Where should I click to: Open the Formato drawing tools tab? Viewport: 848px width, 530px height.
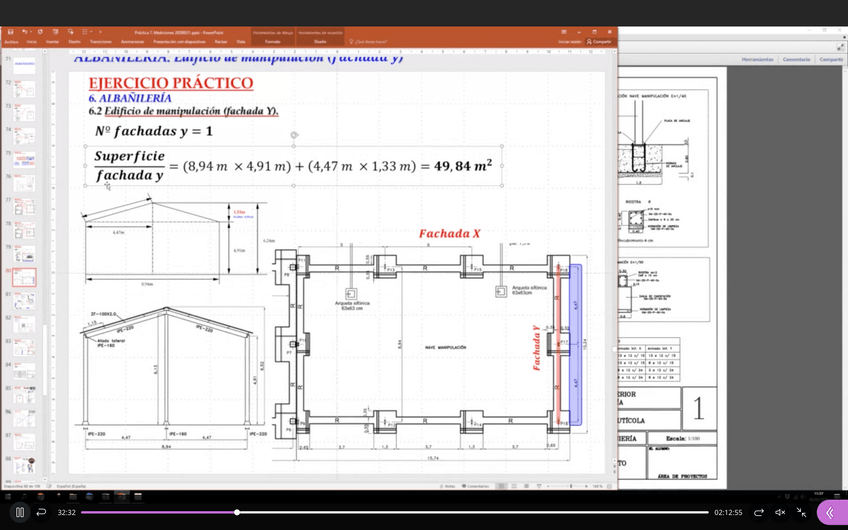click(x=272, y=42)
